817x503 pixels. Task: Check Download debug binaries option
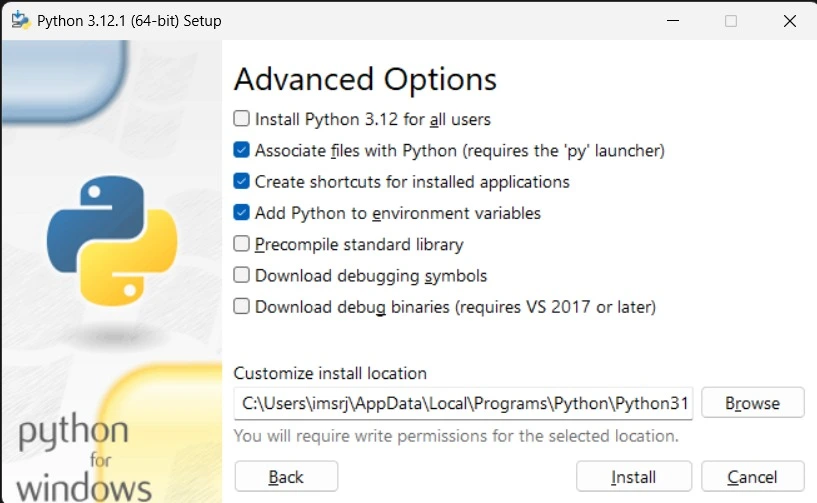[241, 306]
